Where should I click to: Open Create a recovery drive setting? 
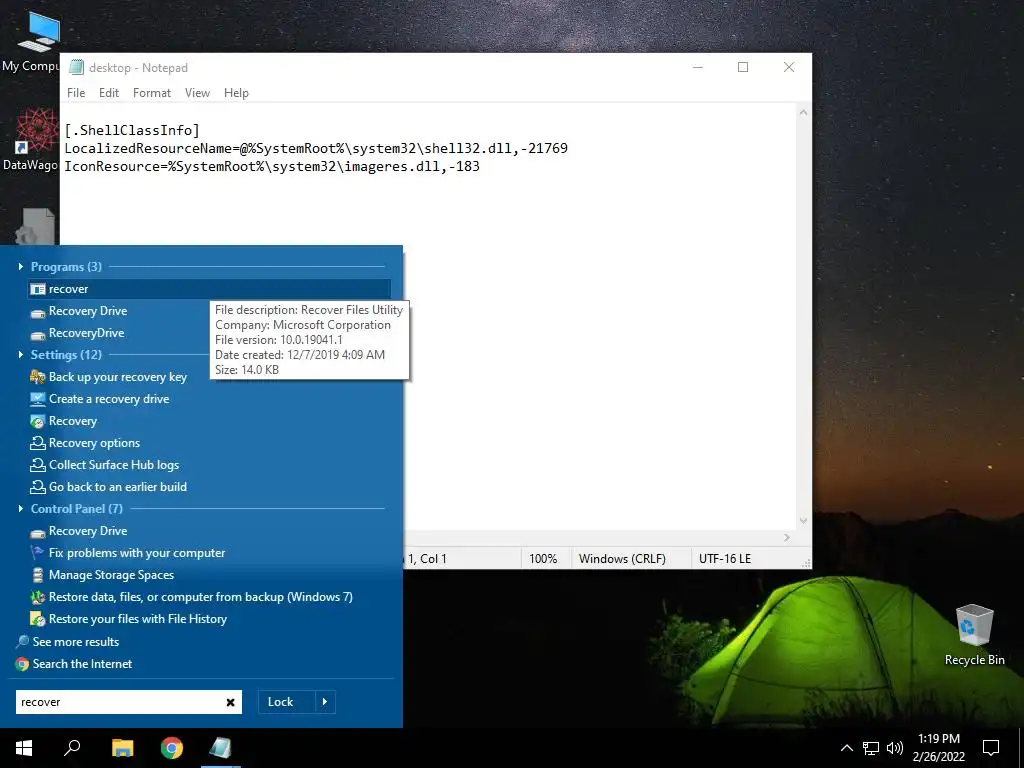click(99, 399)
